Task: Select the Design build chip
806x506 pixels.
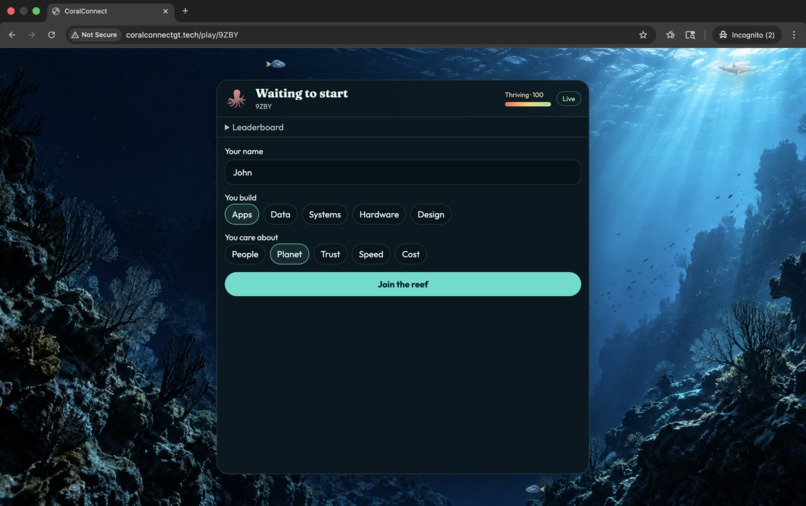Action: 431,214
